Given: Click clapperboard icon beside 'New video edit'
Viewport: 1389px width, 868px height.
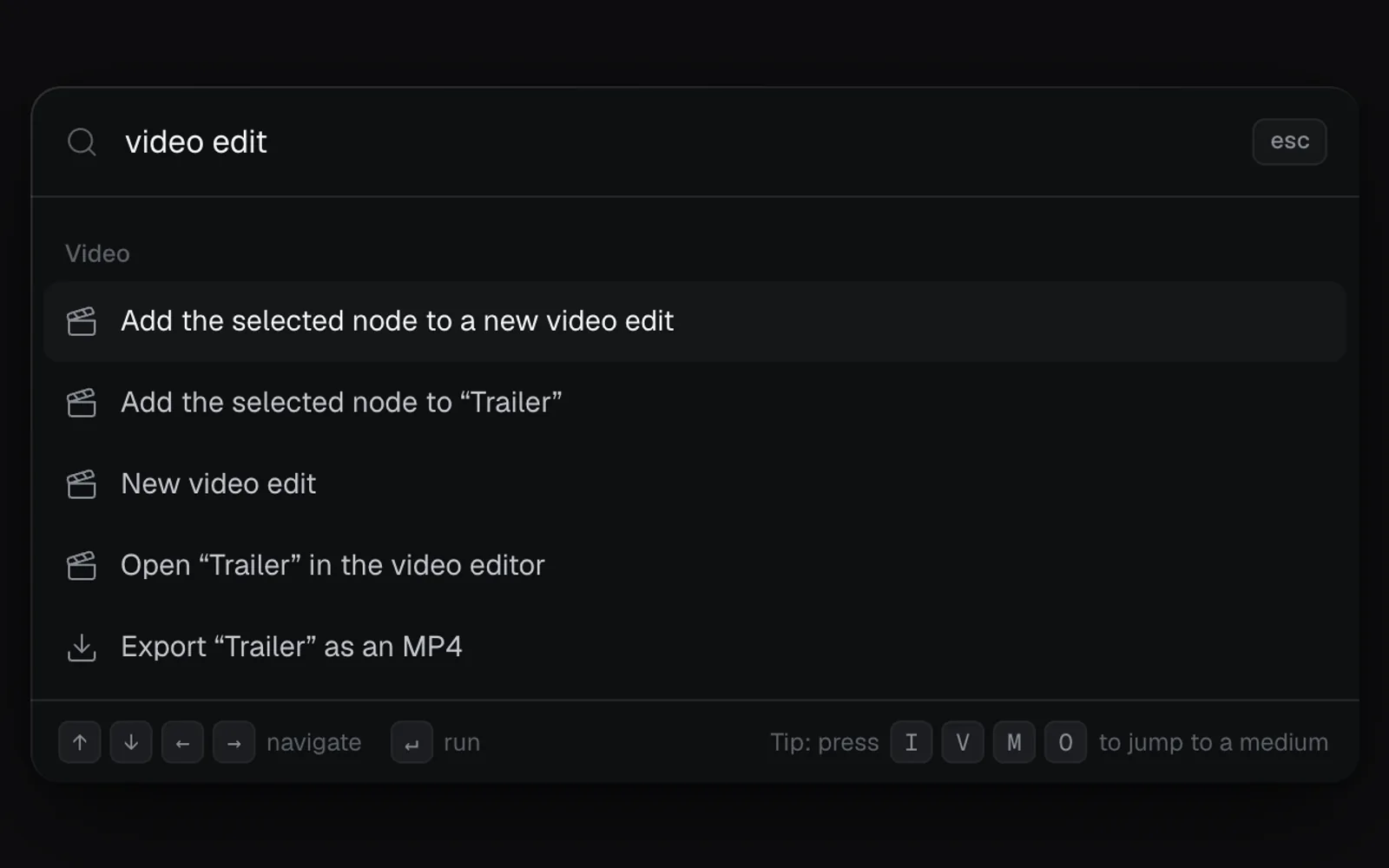Looking at the screenshot, I should click(x=82, y=484).
